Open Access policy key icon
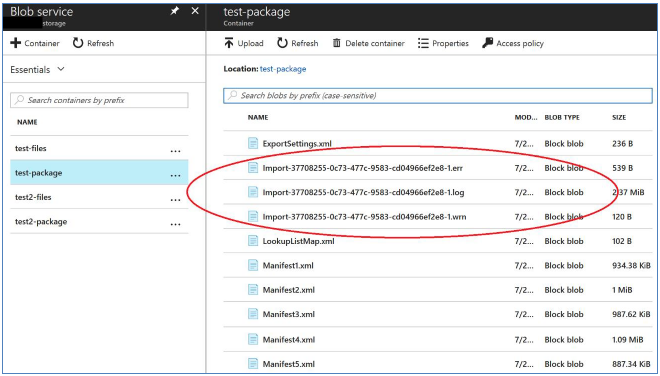Viewport: 660px width, 376px height. point(487,43)
